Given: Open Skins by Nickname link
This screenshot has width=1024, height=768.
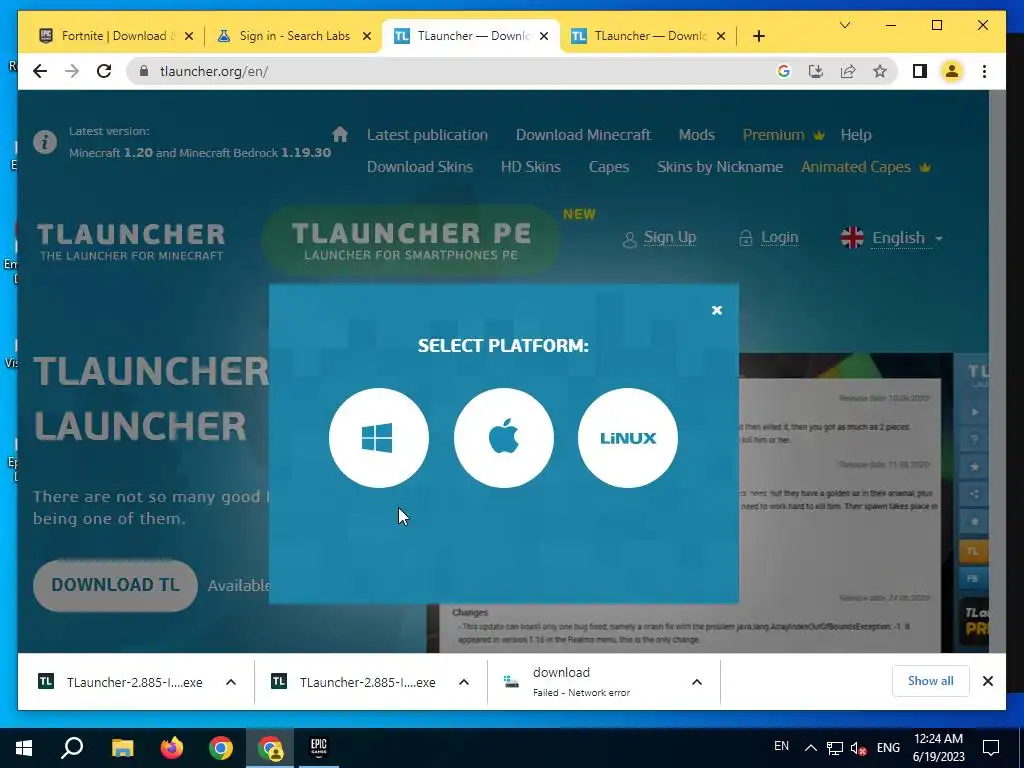Looking at the screenshot, I should [720, 167].
